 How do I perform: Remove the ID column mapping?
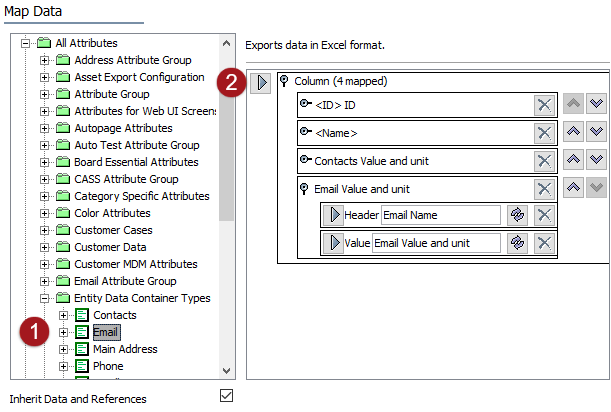coord(543,106)
